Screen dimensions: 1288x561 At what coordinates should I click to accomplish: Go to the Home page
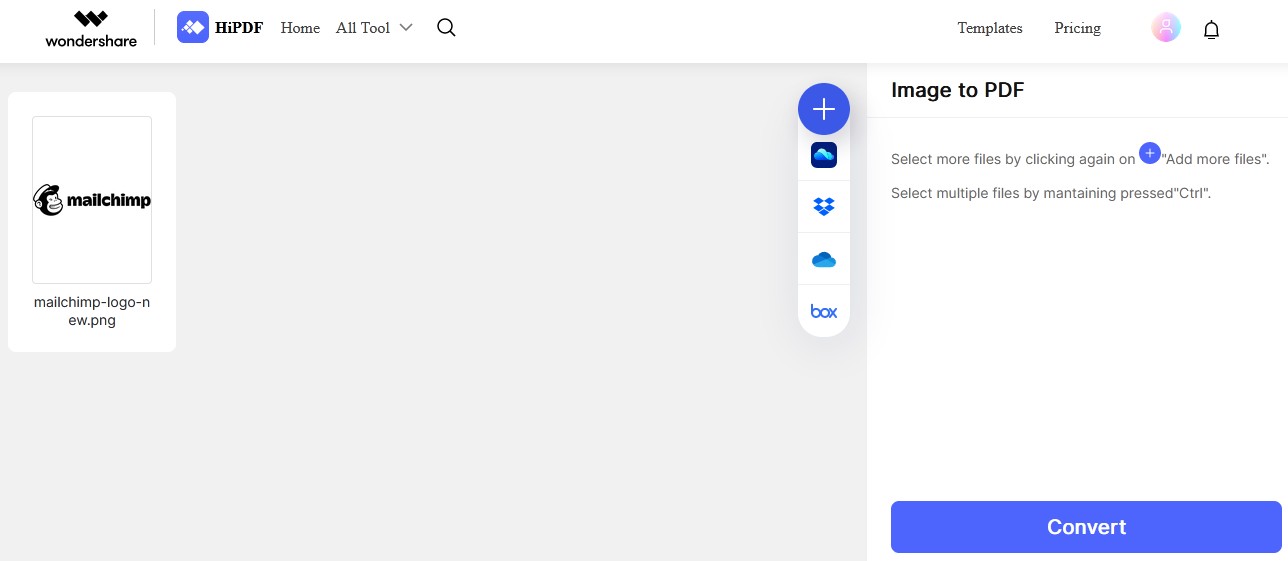click(300, 28)
